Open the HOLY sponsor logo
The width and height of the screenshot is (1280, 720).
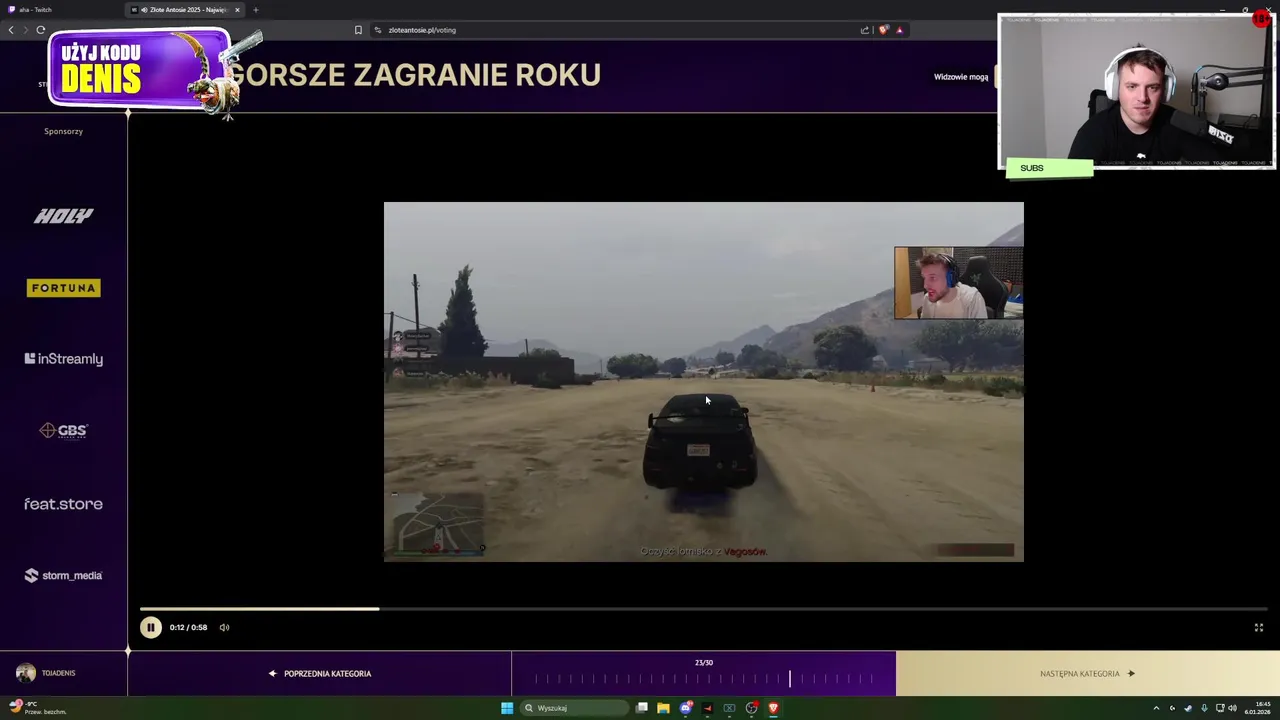(63, 216)
